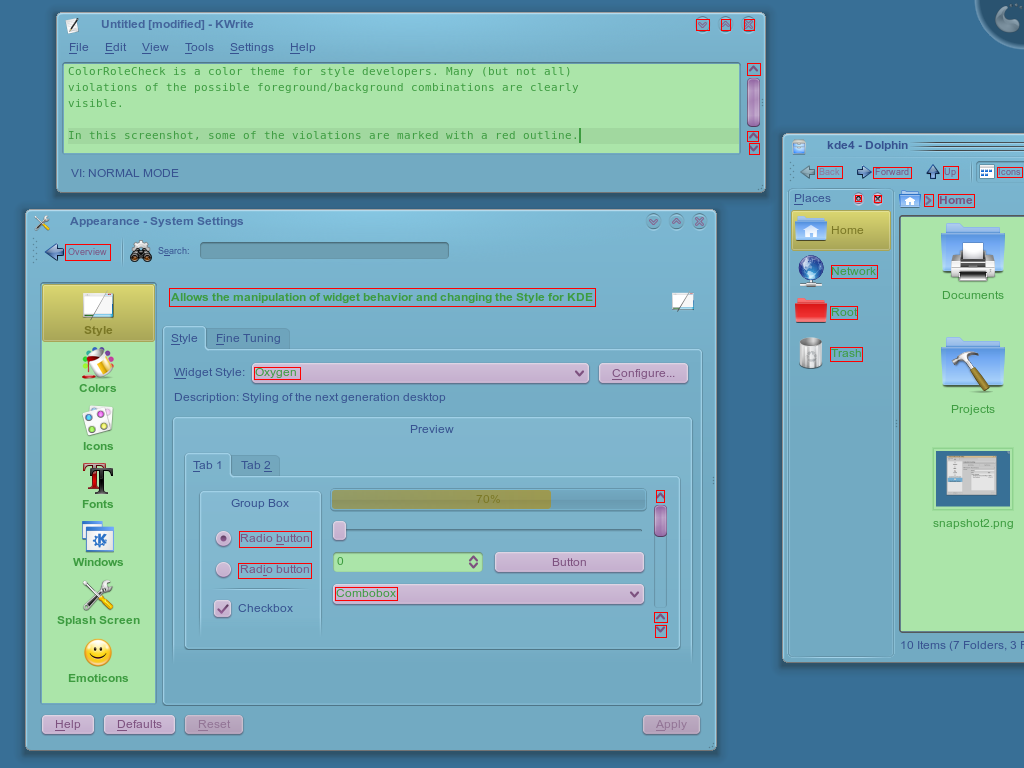The width and height of the screenshot is (1024, 768).
Task: Click the Back arrow in Dolphin toolbar
Action: [808, 172]
